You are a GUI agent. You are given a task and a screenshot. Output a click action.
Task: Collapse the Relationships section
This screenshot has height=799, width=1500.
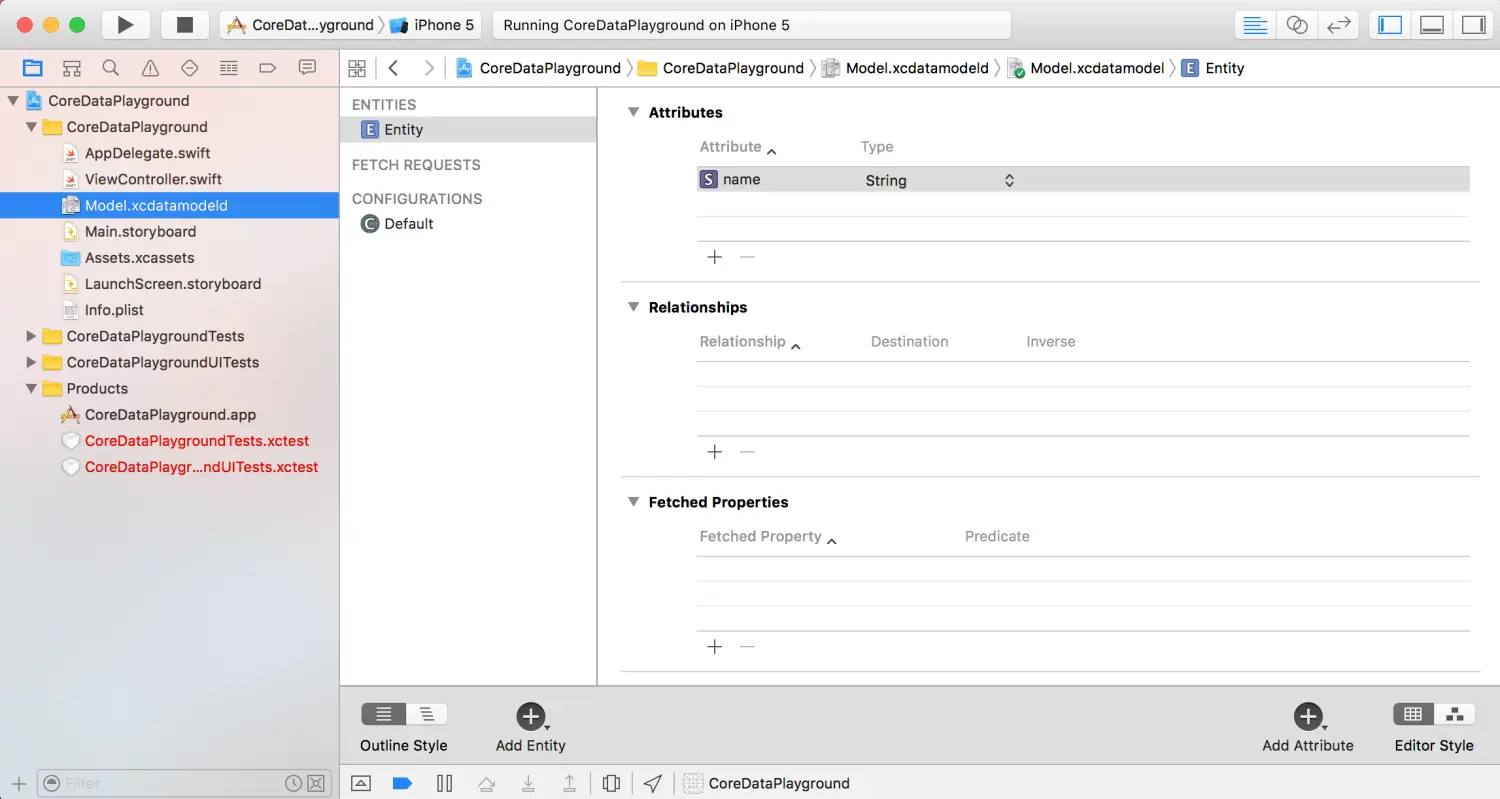(633, 307)
